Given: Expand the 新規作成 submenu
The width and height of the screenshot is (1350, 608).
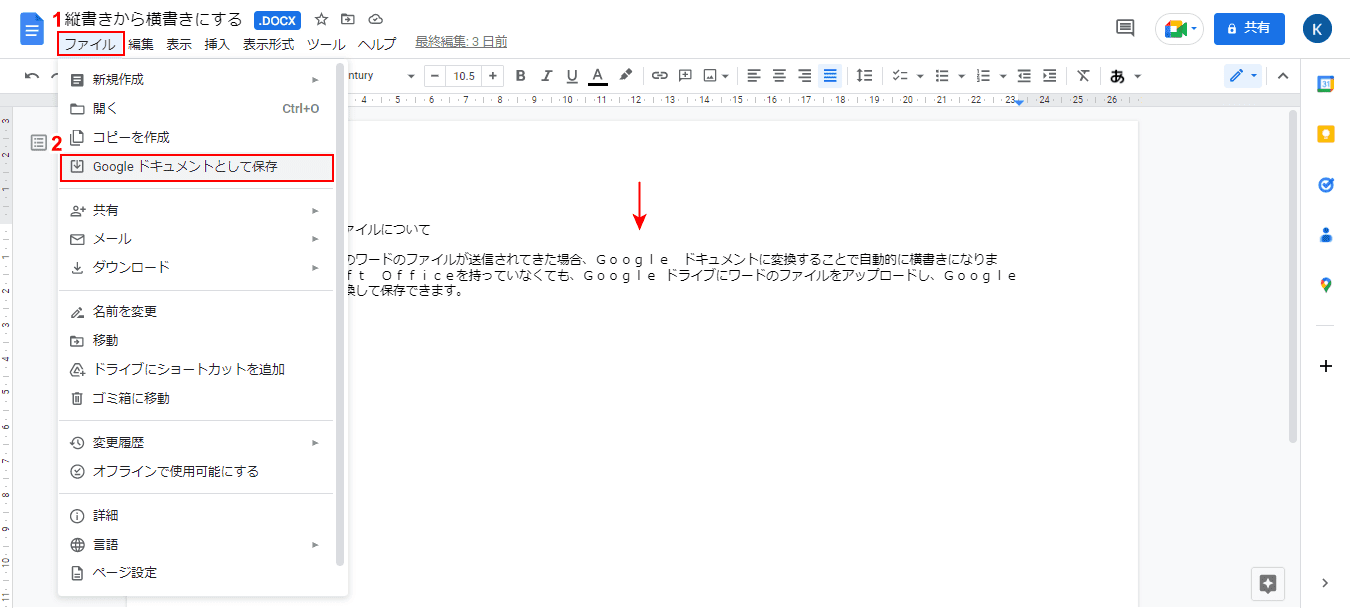Looking at the screenshot, I should pos(203,79).
